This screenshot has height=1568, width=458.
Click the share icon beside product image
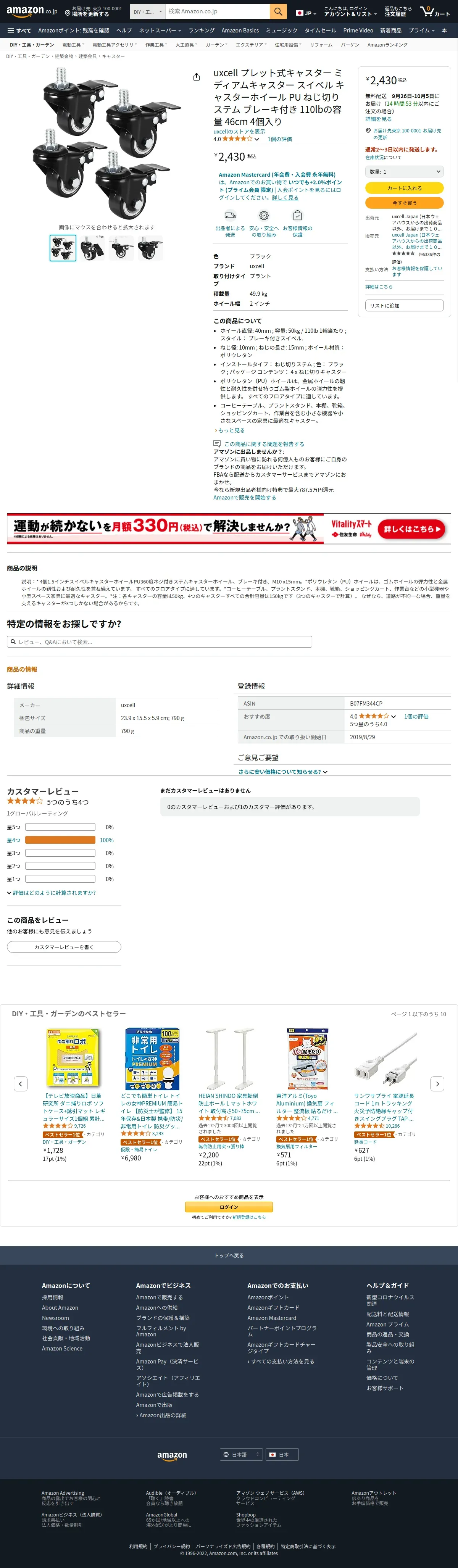point(196,77)
